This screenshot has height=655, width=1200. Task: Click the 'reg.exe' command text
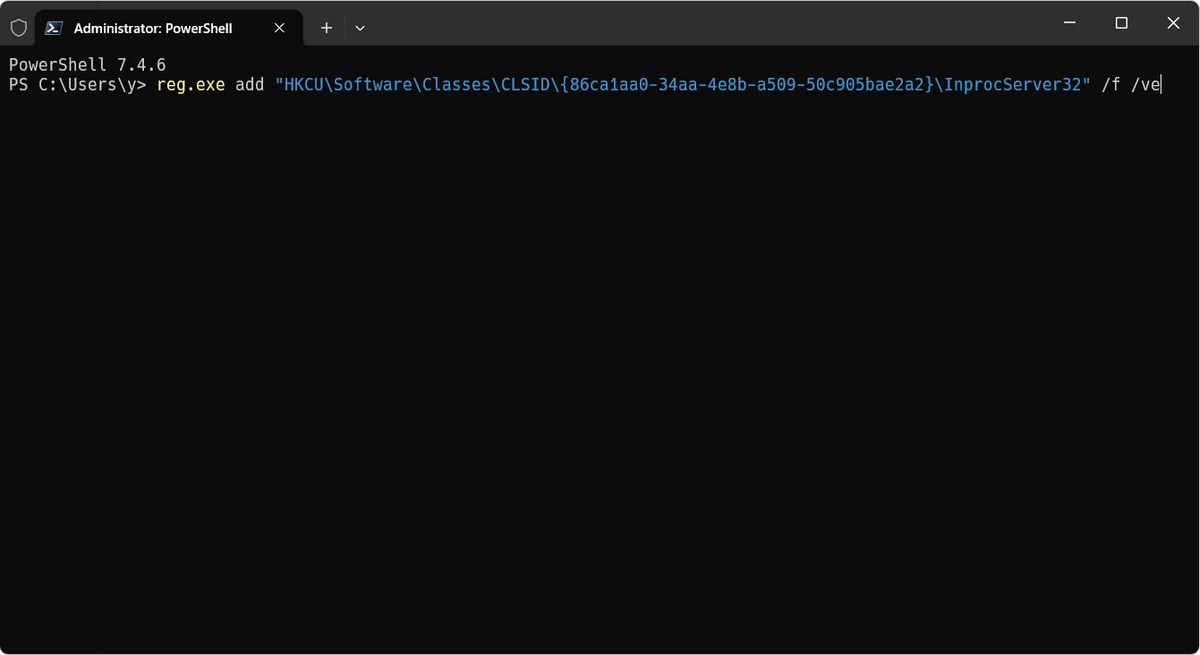point(191,85)
